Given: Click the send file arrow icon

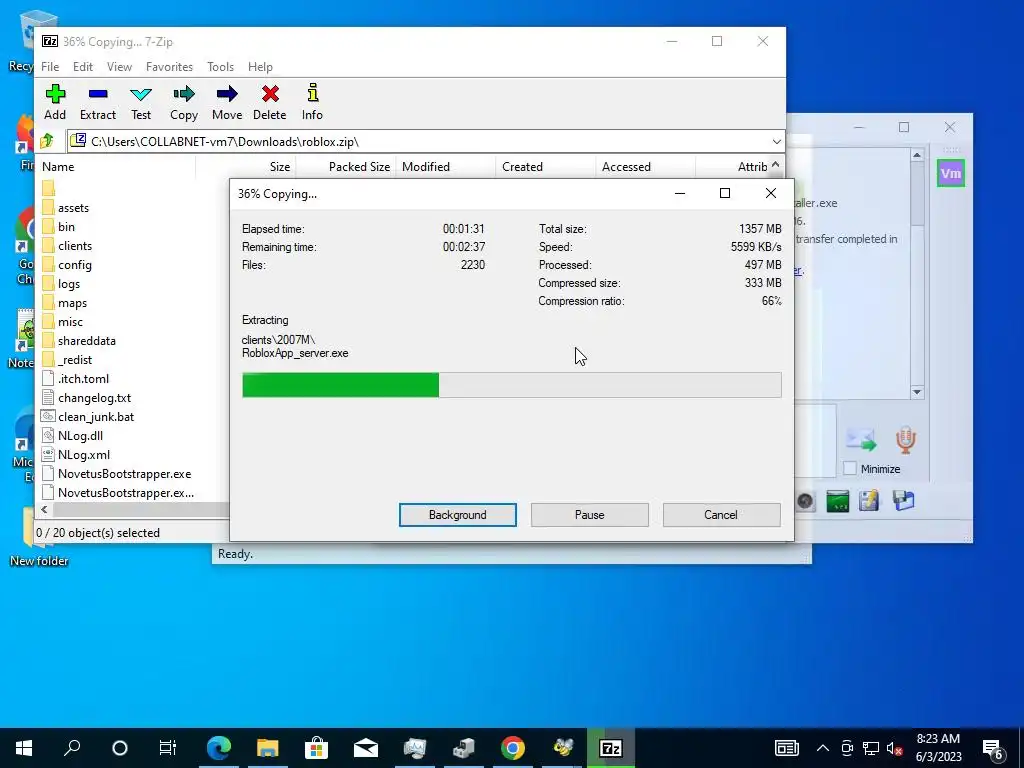Looking at the screenshot, I should pyautogui.click(x=861, y=440).
